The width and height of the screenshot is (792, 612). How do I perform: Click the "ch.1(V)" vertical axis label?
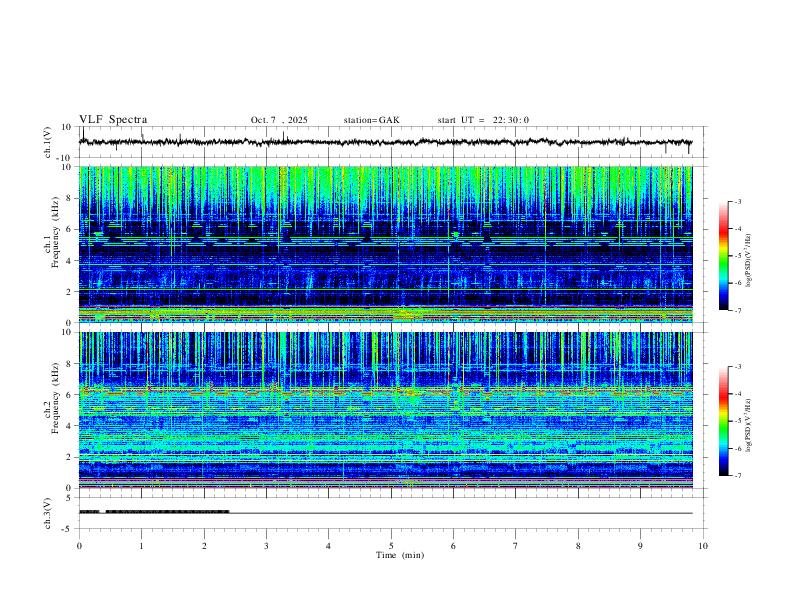[x=48, y=142]
